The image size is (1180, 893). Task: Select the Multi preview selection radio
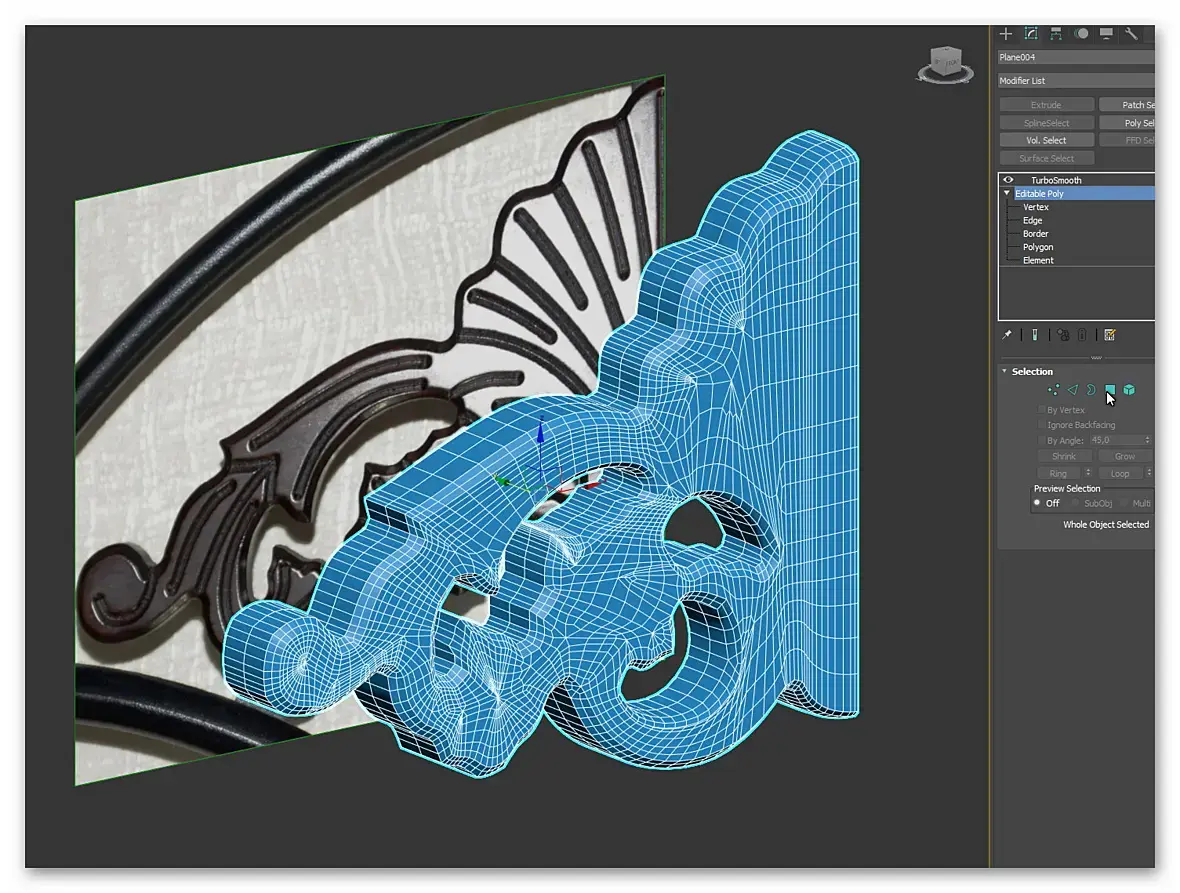[1124, 503]
